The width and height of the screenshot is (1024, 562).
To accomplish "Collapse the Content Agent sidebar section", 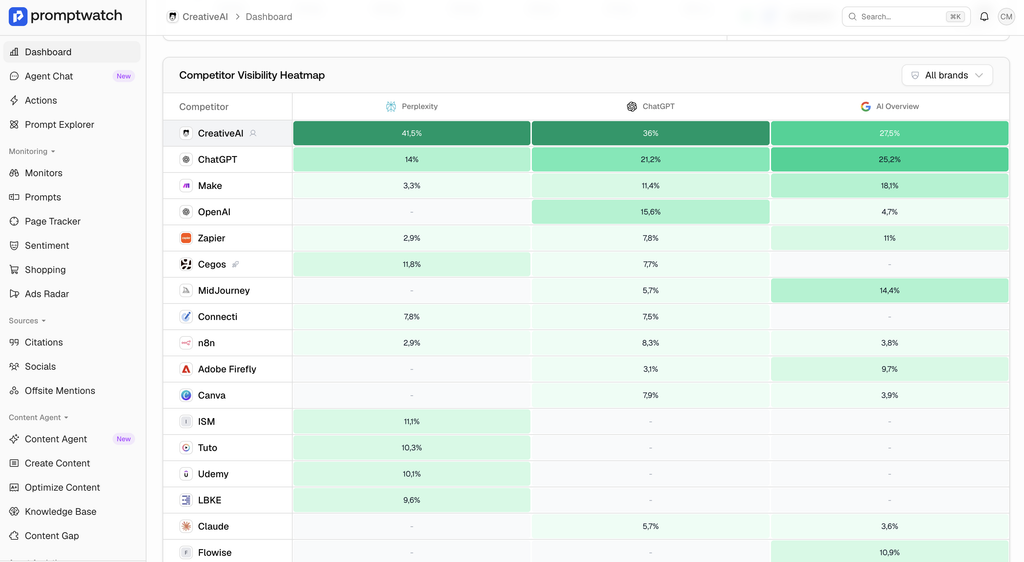I will (x=38, y=418).
